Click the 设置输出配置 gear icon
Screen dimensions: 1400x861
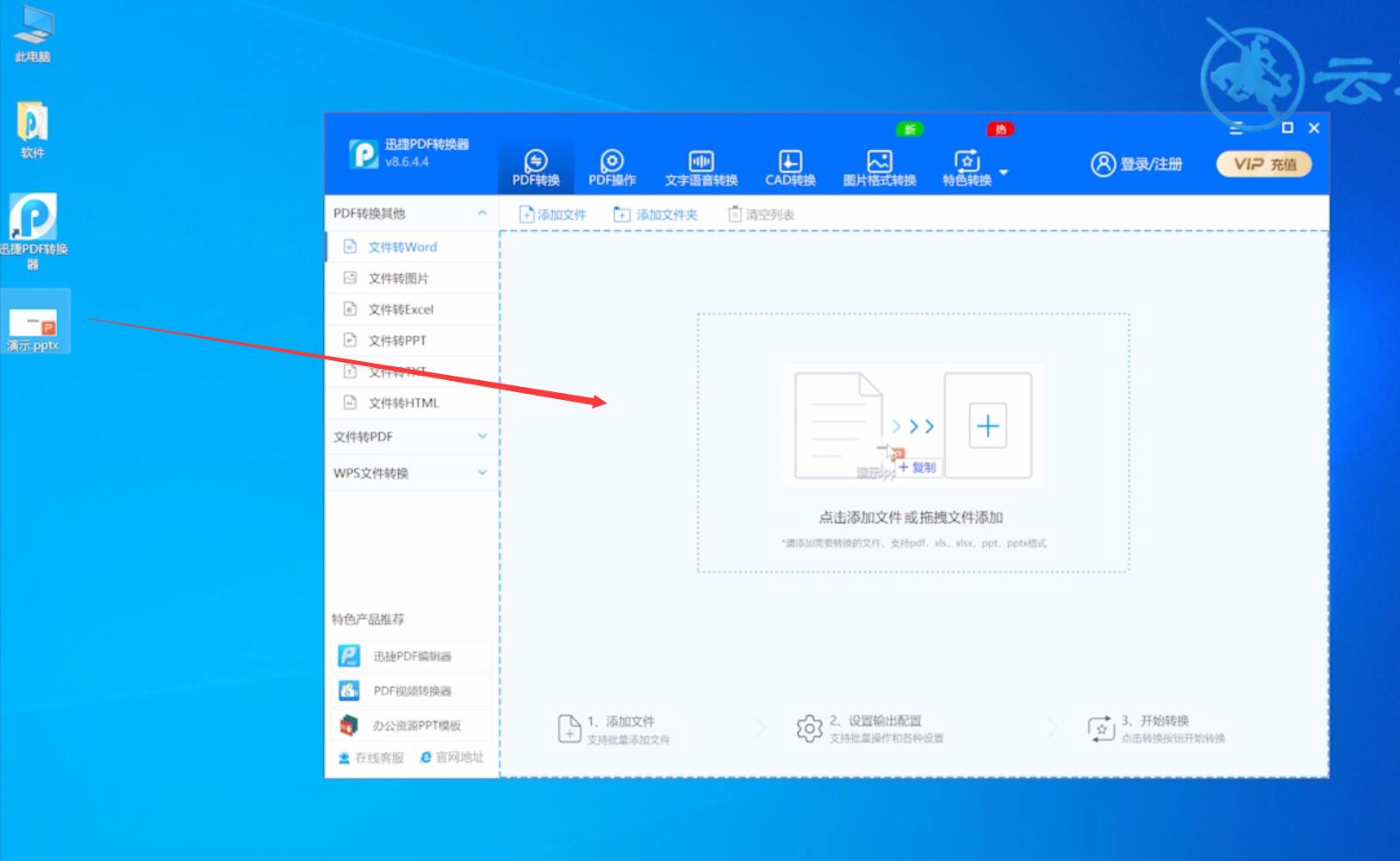point(809,729)
